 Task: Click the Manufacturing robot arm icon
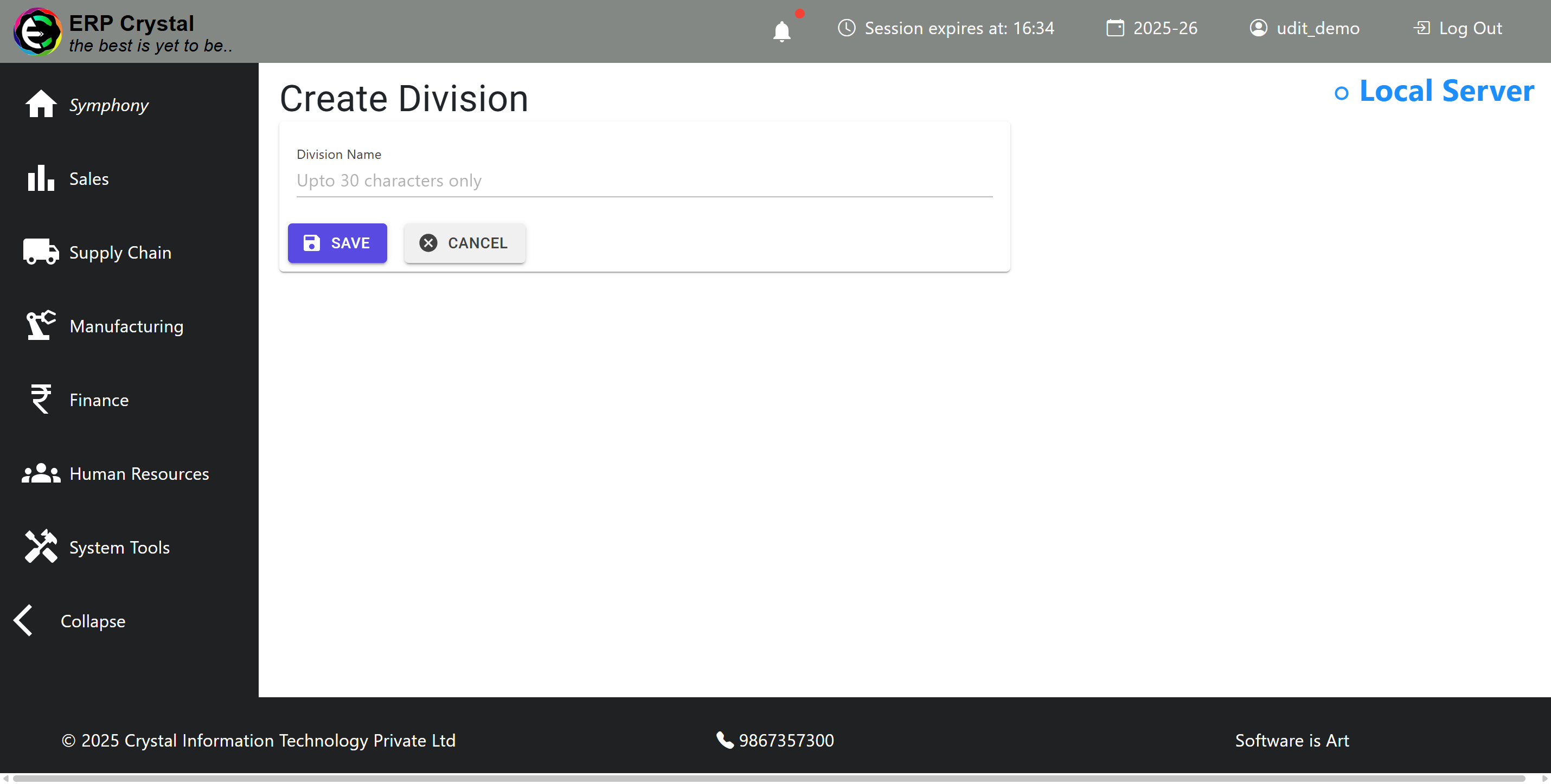click(40, 325)
